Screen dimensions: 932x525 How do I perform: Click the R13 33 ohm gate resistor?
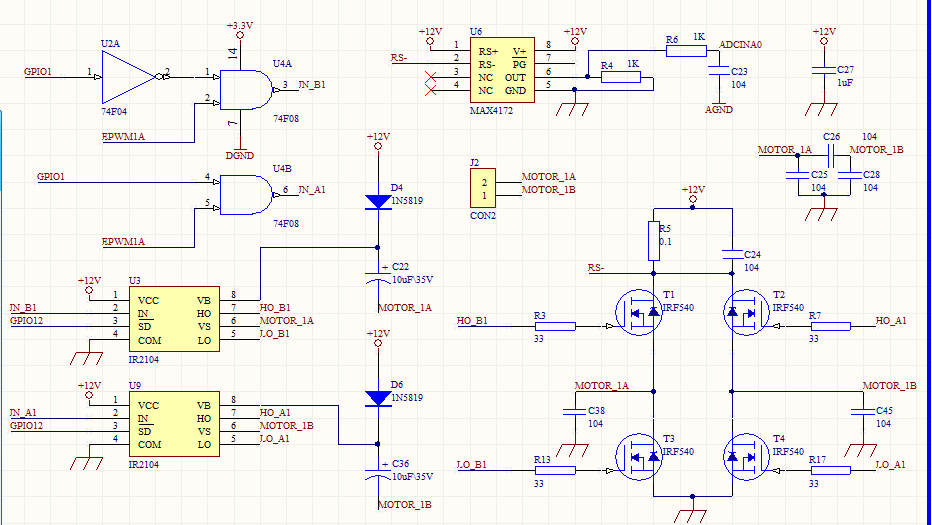pos(554,470)
